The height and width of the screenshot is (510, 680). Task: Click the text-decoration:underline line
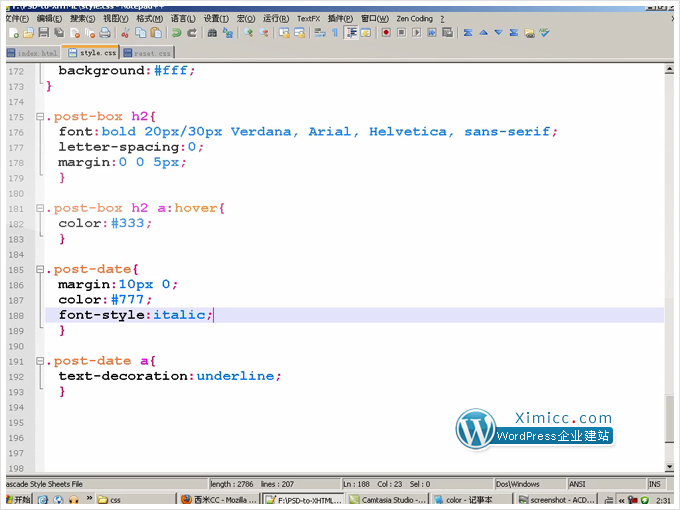170,376
